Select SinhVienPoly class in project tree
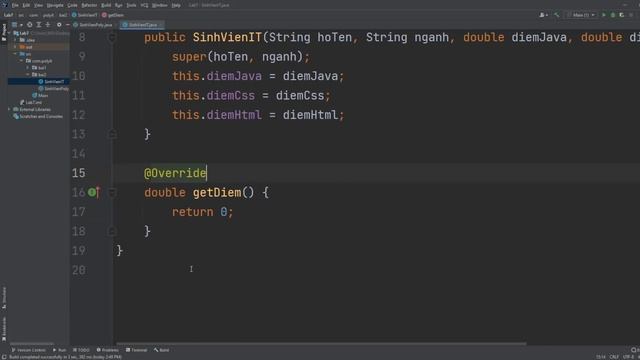This screenshot has height=360, width=640. point(53,89)
